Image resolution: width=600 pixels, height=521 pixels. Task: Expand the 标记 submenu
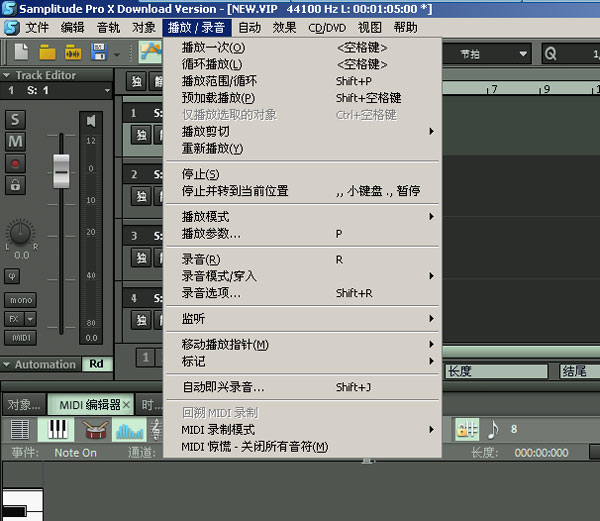pos(302,361)
